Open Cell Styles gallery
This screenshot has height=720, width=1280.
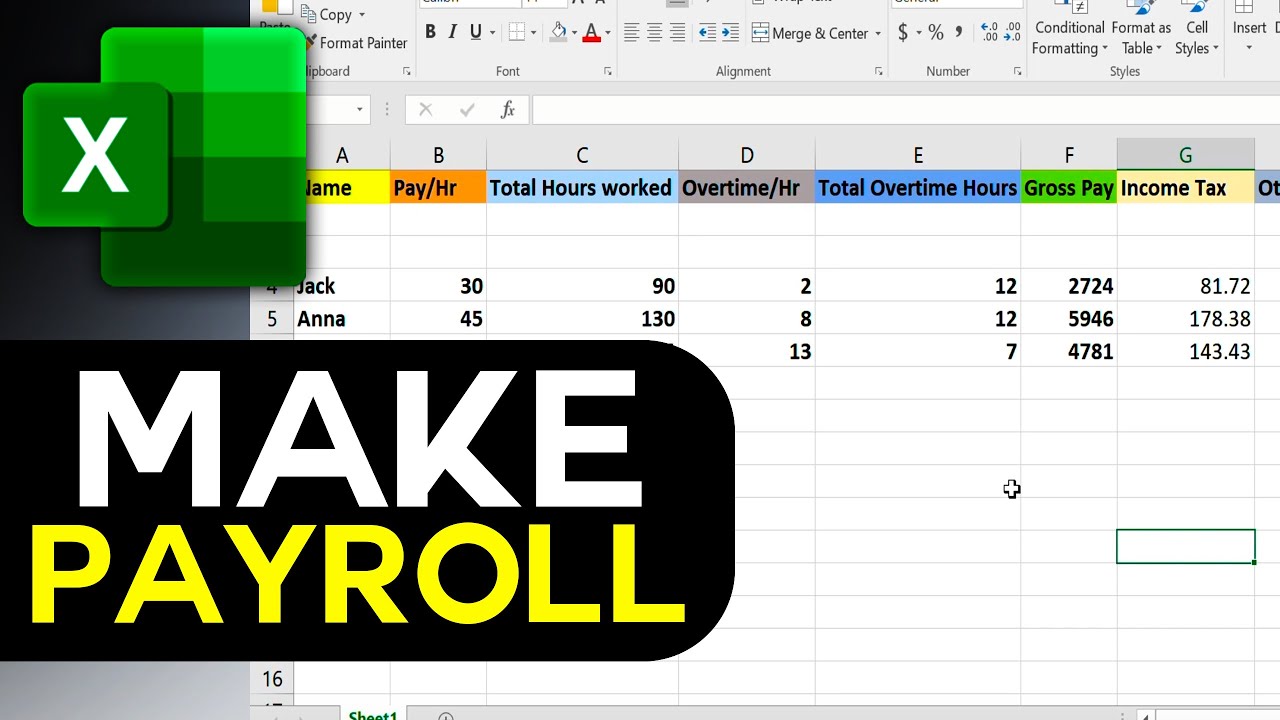(1197, 30)
